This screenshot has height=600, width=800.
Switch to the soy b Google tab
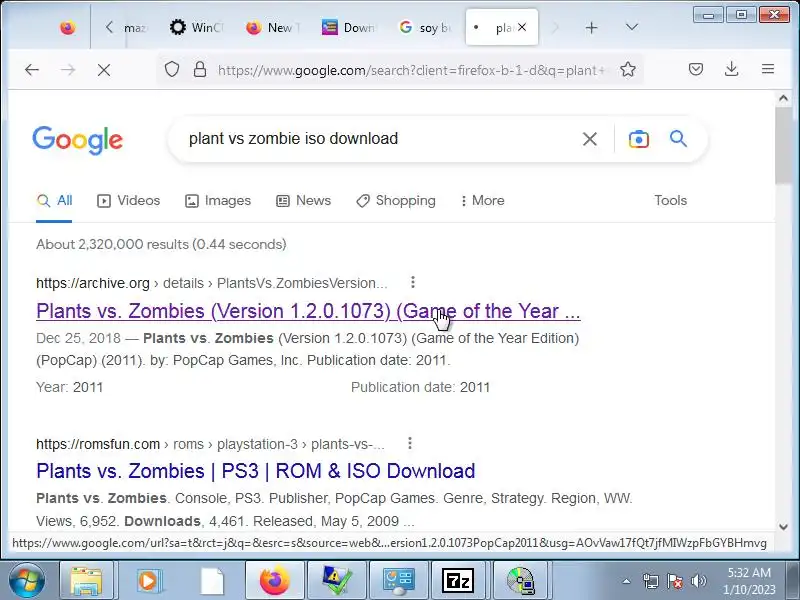(425, 27)
